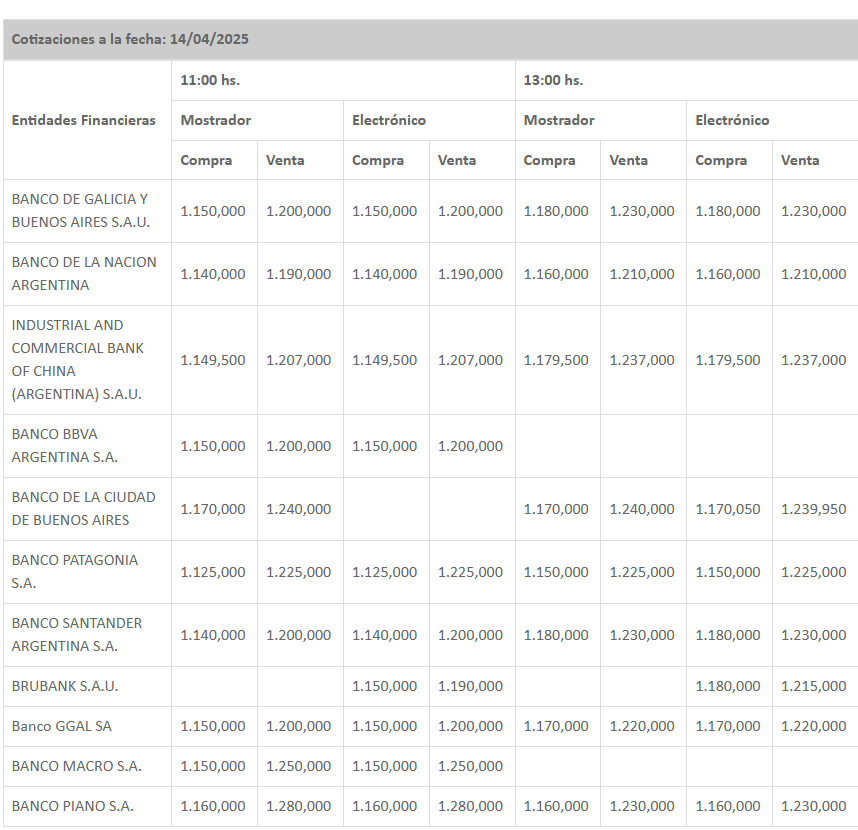Click Banco Macro 11:00 Electrónico Compra 1.150,000
The height and width of the screenshot is (830, 858).
[x=385, y=766]
